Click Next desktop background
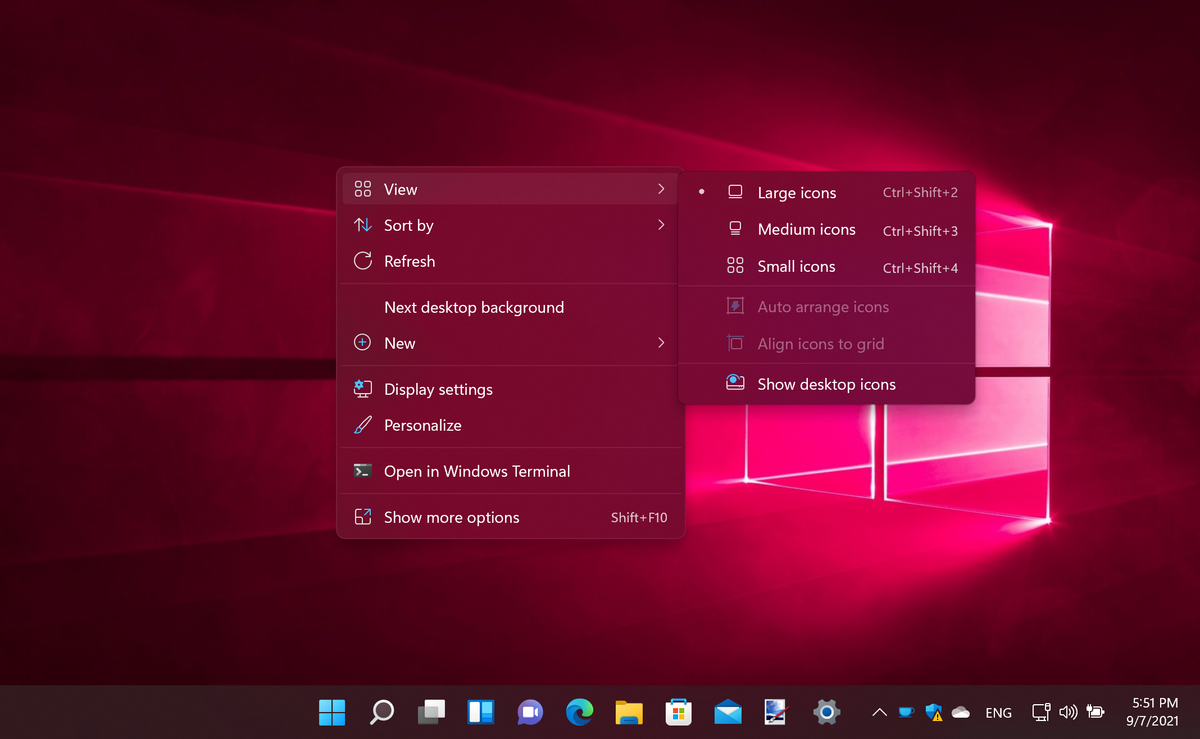This screenshot has height=739, width=1200. coord(474,307)
